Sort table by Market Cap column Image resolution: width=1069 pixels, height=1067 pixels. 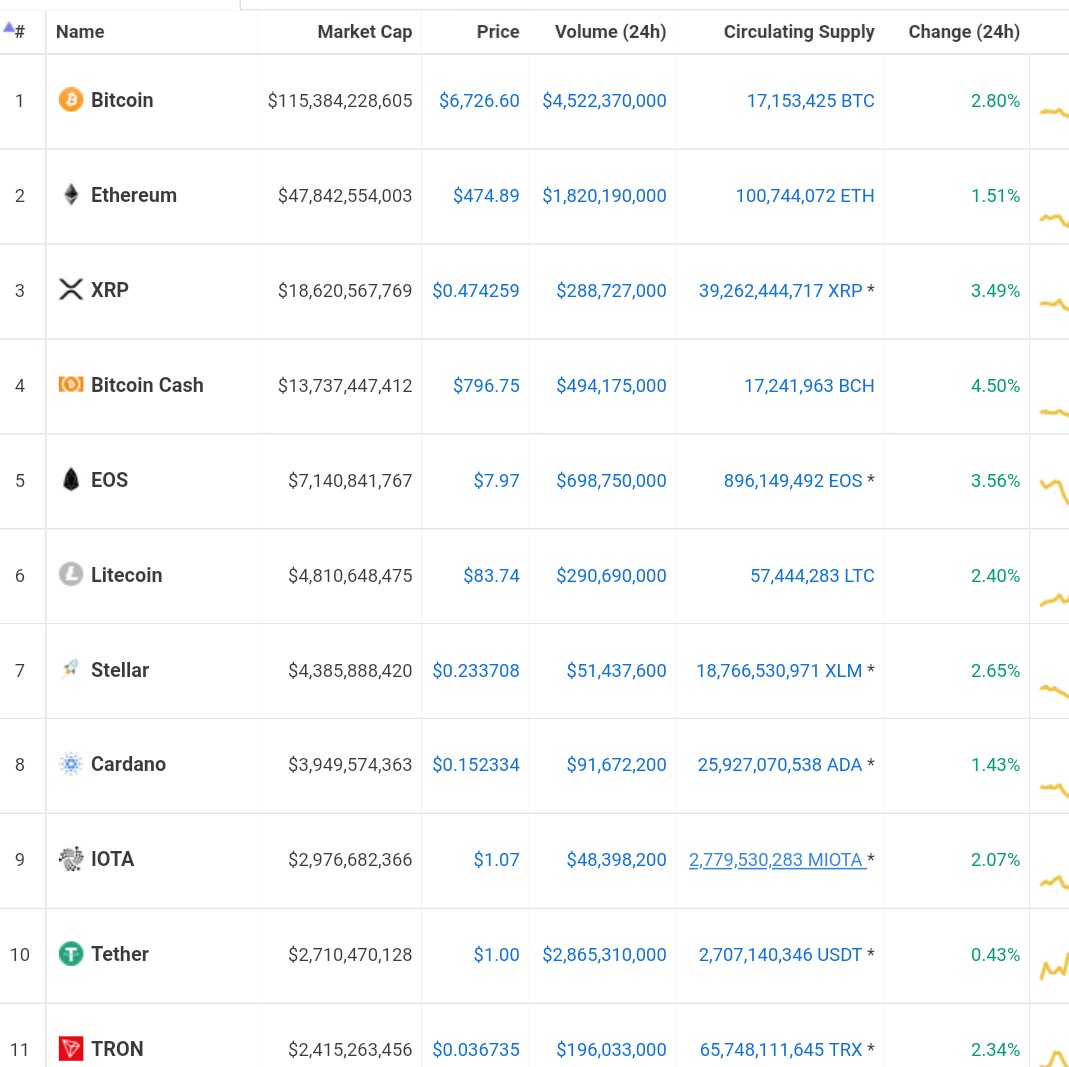point(365,32)
